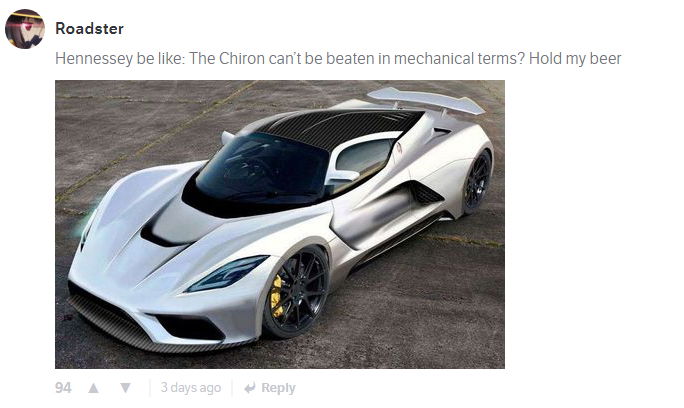Click the car's dark windshield
Image resolution: width=684 pixels, height=408 pixels.
(261, 170)
